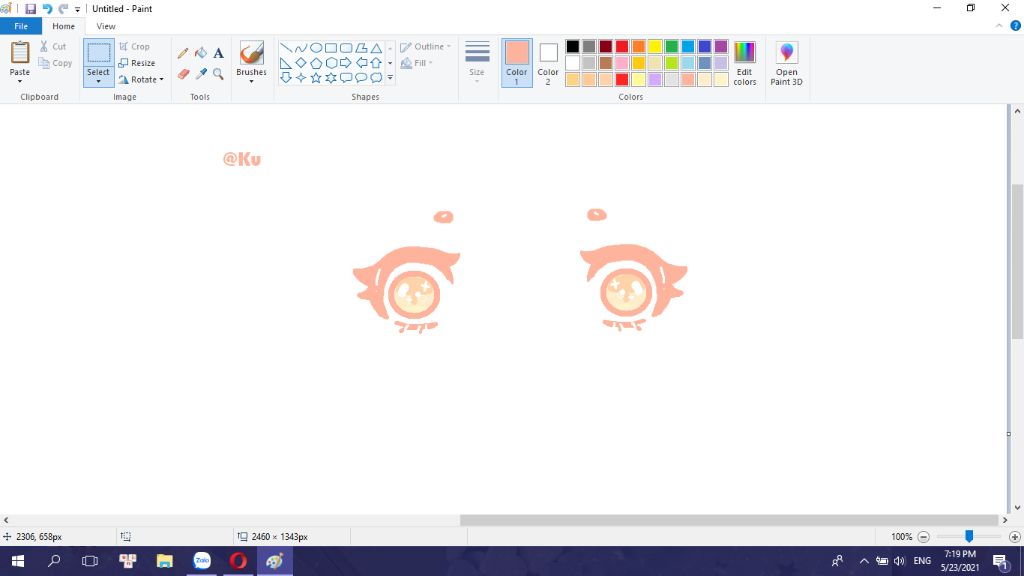This screenshot has height=576, width=1024.
Task: Click the Paste clipboard button
Action: (20, 58)
